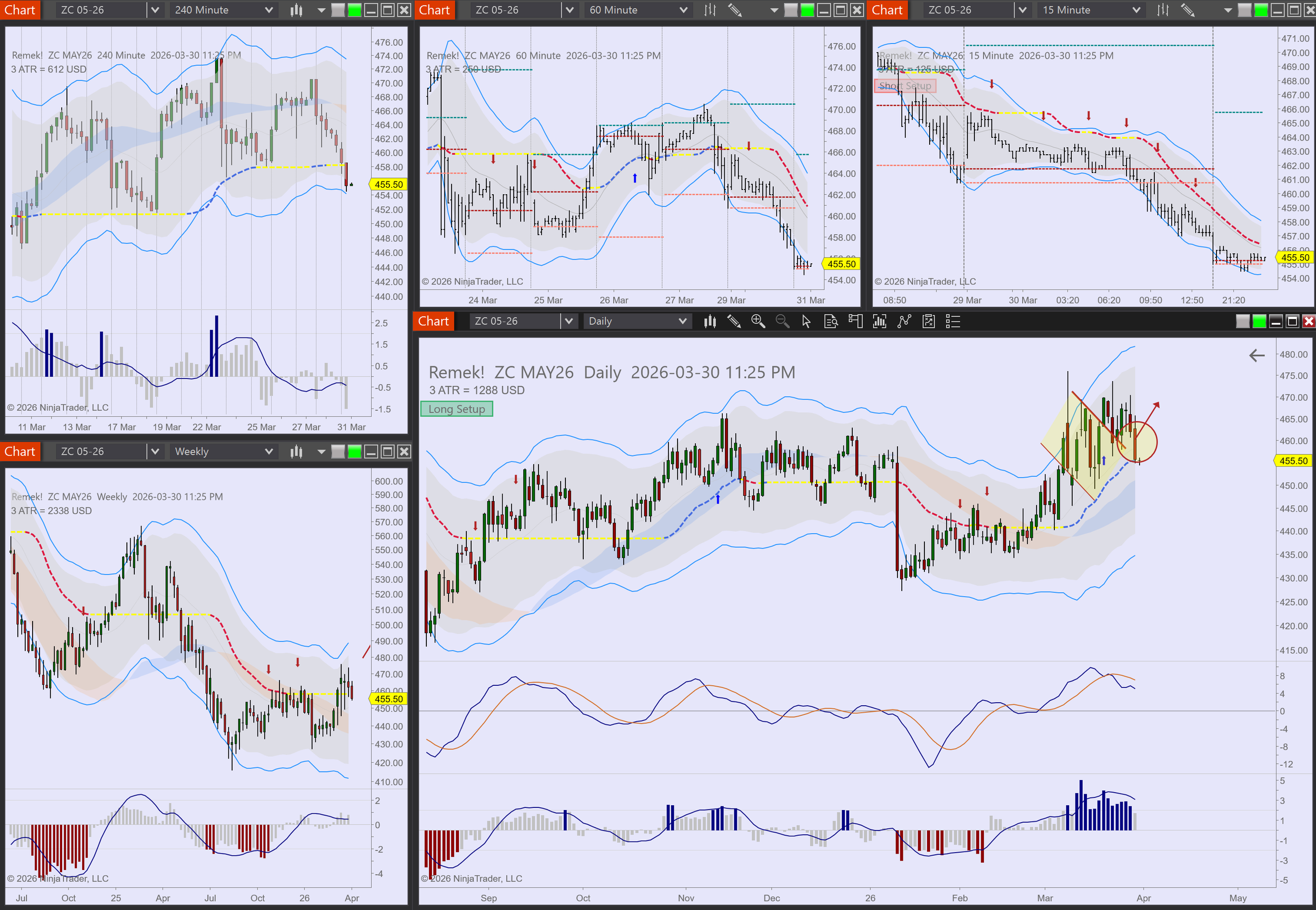Image resolution: width=1316 pixels, height=910 pixels.
Task: Click the zoom in magnifier in Daily chart
Action: point(758,322)
